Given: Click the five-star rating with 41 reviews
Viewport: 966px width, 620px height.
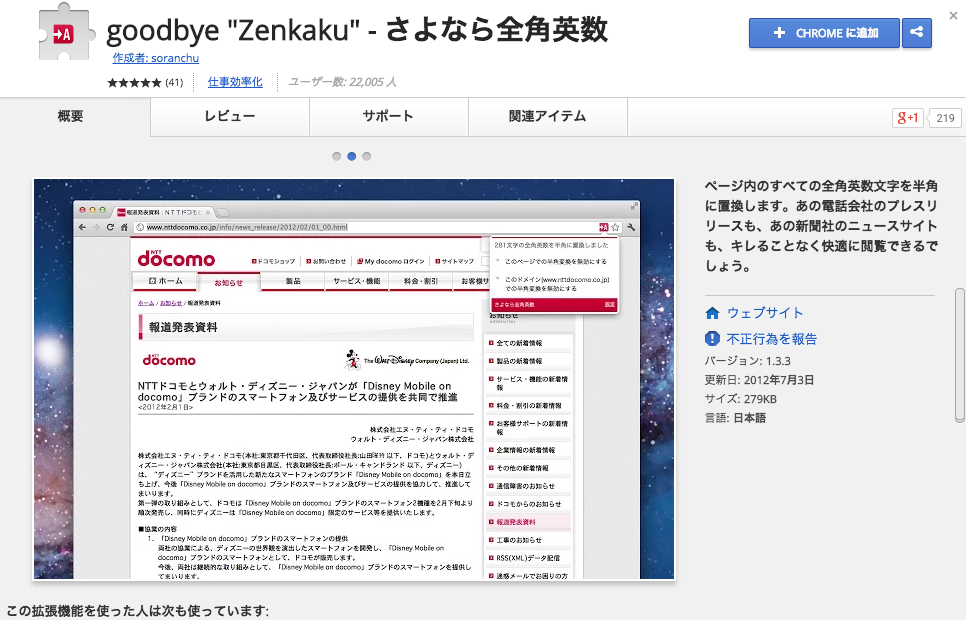Looking at the screenshot, I should pos(145,83).
